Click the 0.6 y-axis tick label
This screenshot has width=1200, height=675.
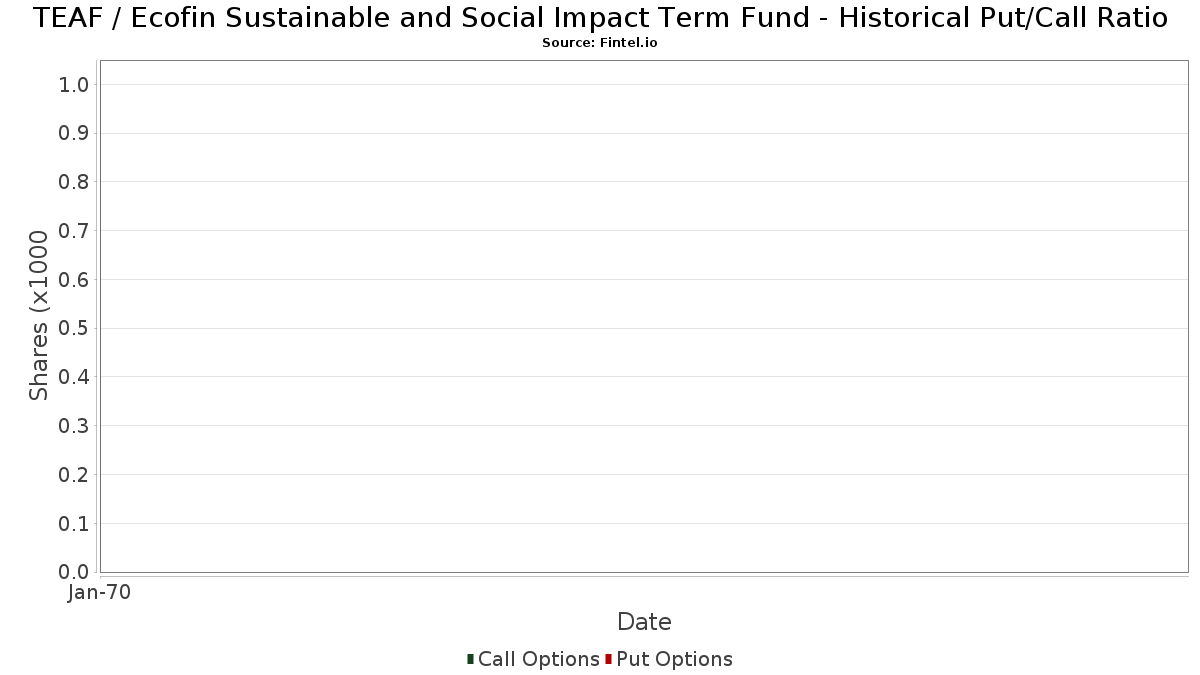pyautogui.click(x=74, y=280)
